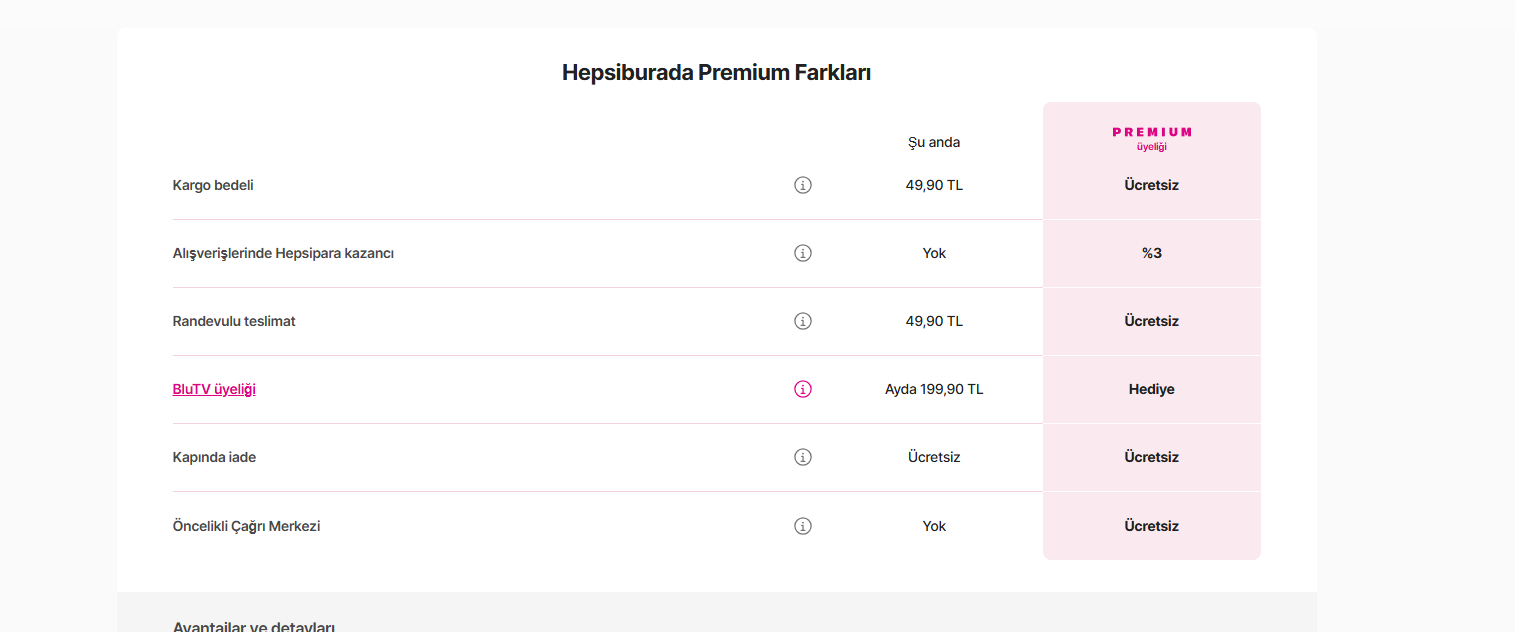Open the BluTV üyeliği link

214,389
